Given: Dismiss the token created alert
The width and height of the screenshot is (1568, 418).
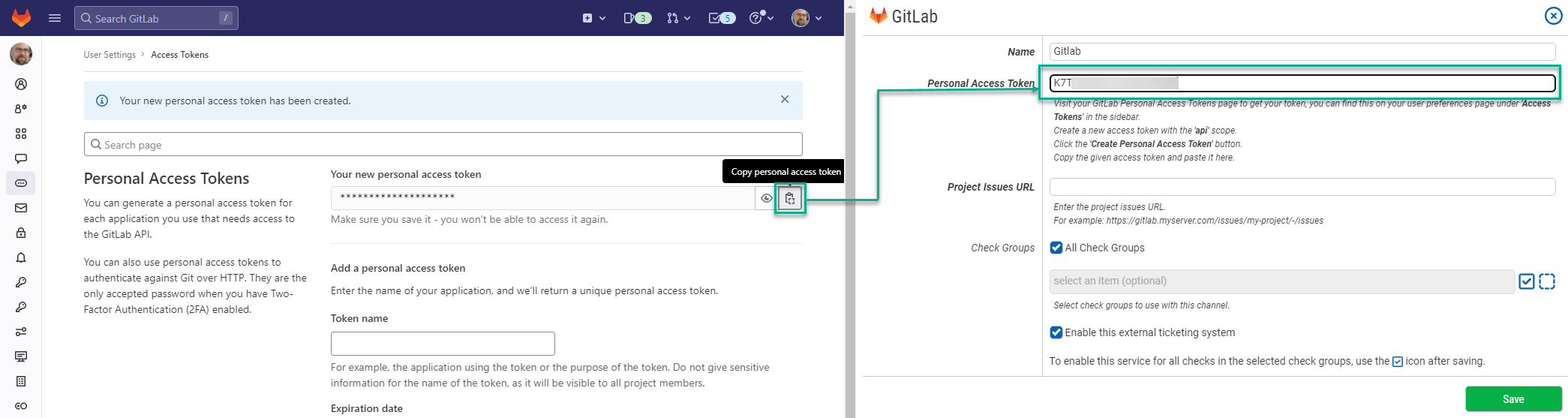Looking at the screenshot, I should [x=785, y=99].
